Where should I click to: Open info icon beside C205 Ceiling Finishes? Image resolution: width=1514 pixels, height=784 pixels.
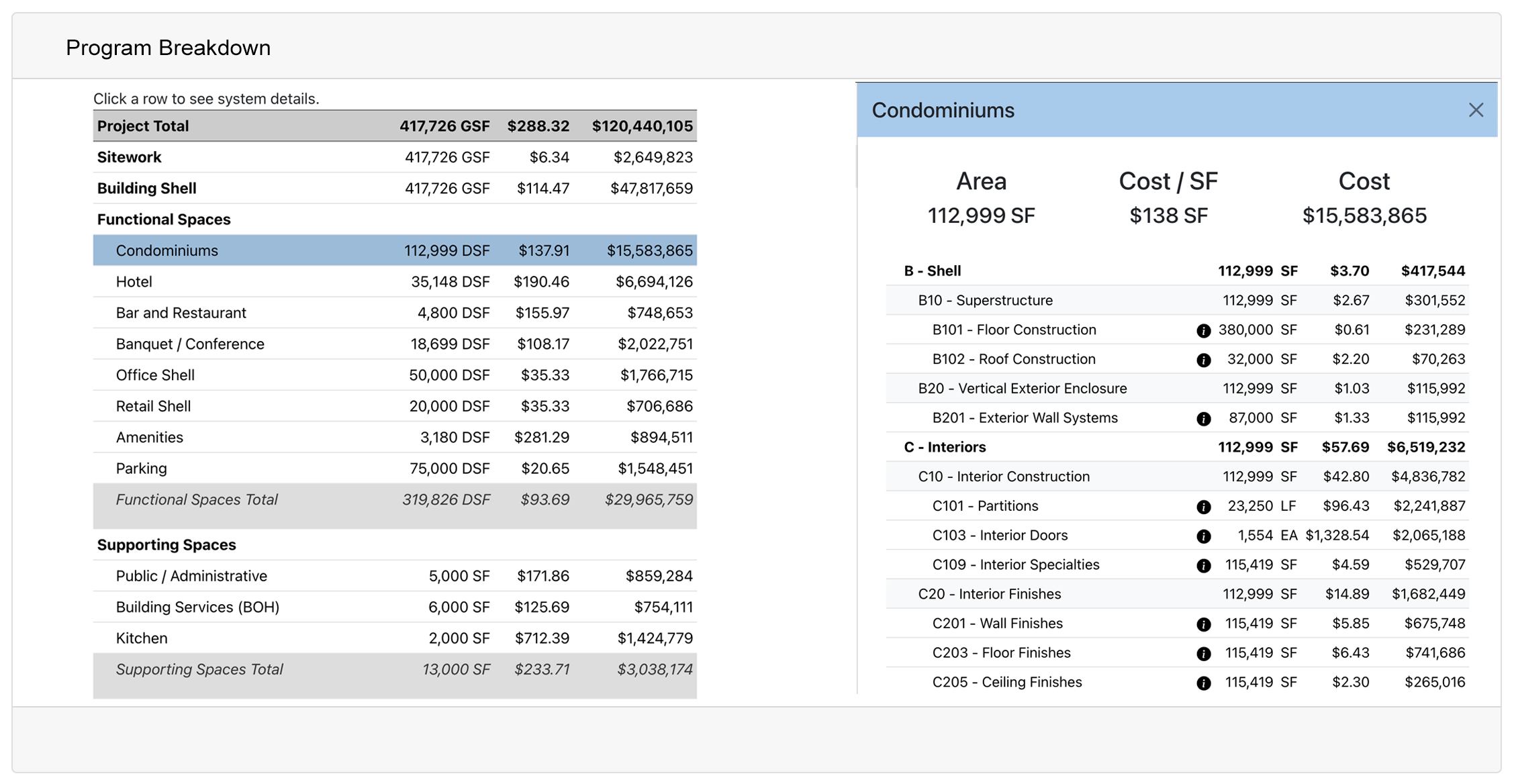tap(1204, 682)
